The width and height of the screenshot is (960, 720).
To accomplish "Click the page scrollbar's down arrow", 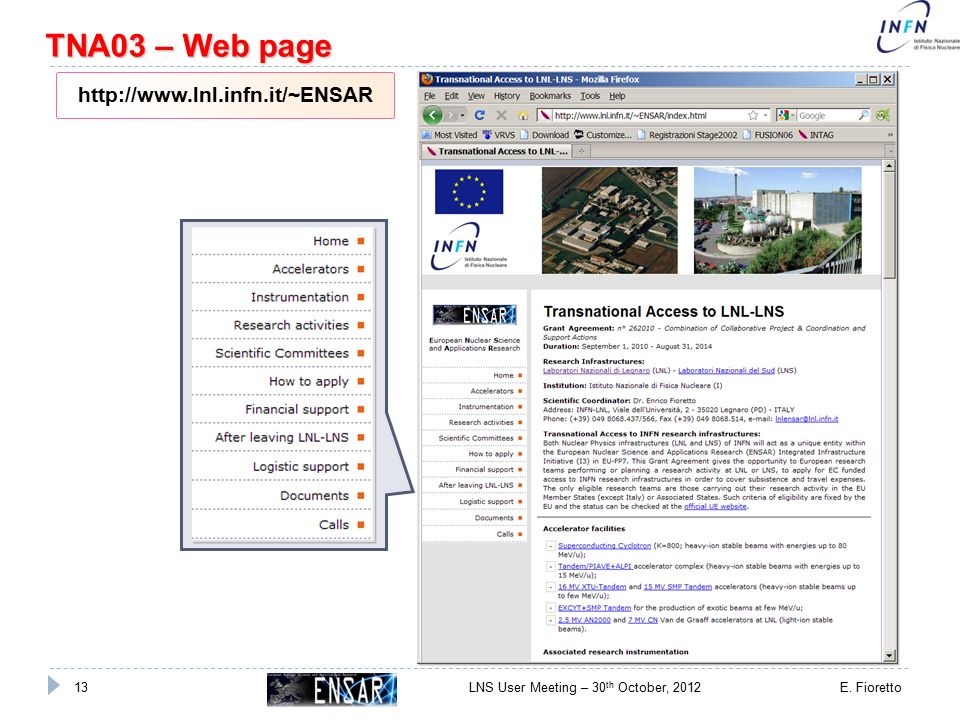I will [x=890, y=656].
